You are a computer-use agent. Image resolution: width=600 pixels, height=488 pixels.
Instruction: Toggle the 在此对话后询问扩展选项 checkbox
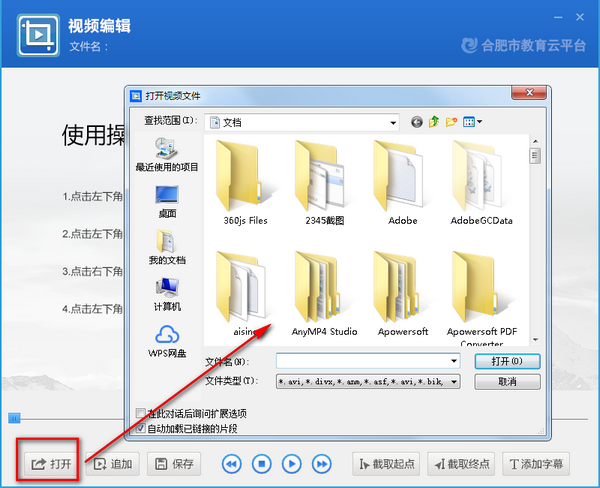point(140,413)
